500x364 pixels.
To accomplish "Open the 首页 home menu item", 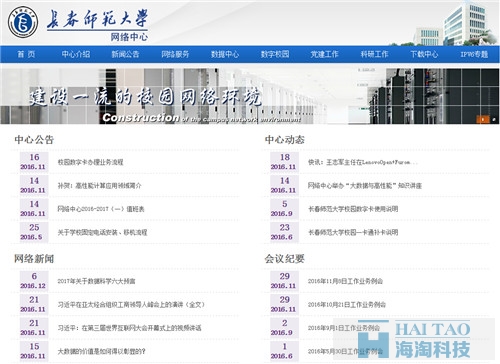I will pyautogui.click(x=26, y=54).
